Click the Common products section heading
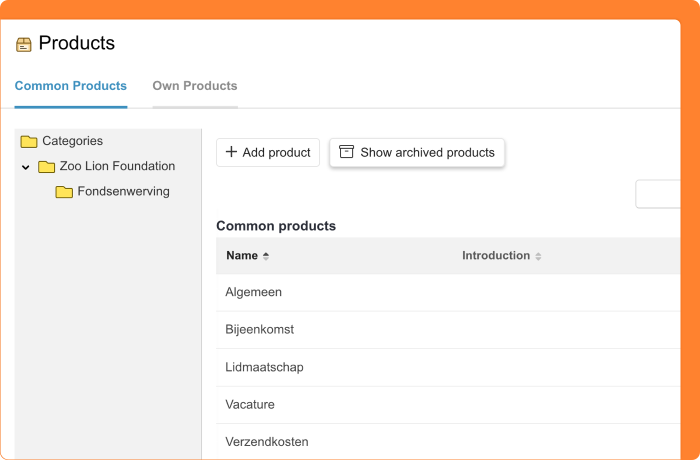 point(276,226)
